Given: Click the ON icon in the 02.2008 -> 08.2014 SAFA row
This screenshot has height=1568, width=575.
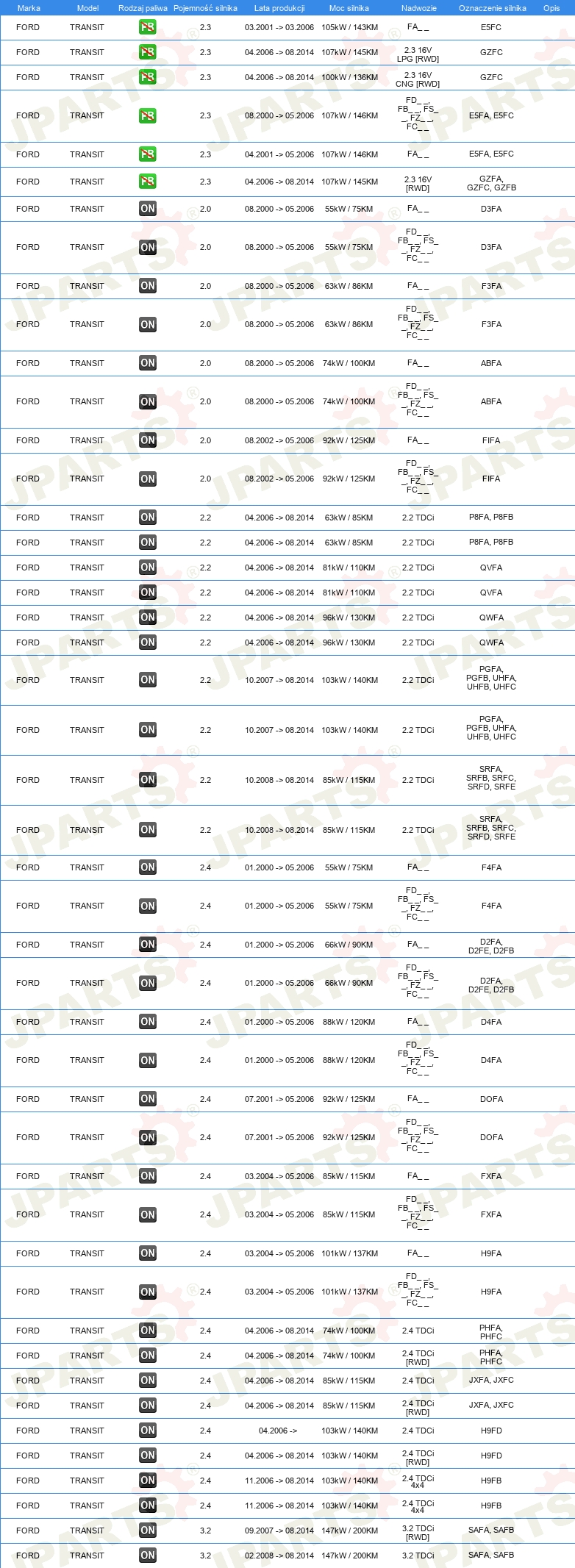Looking at the screenshot, I should tap(148, 1556).
